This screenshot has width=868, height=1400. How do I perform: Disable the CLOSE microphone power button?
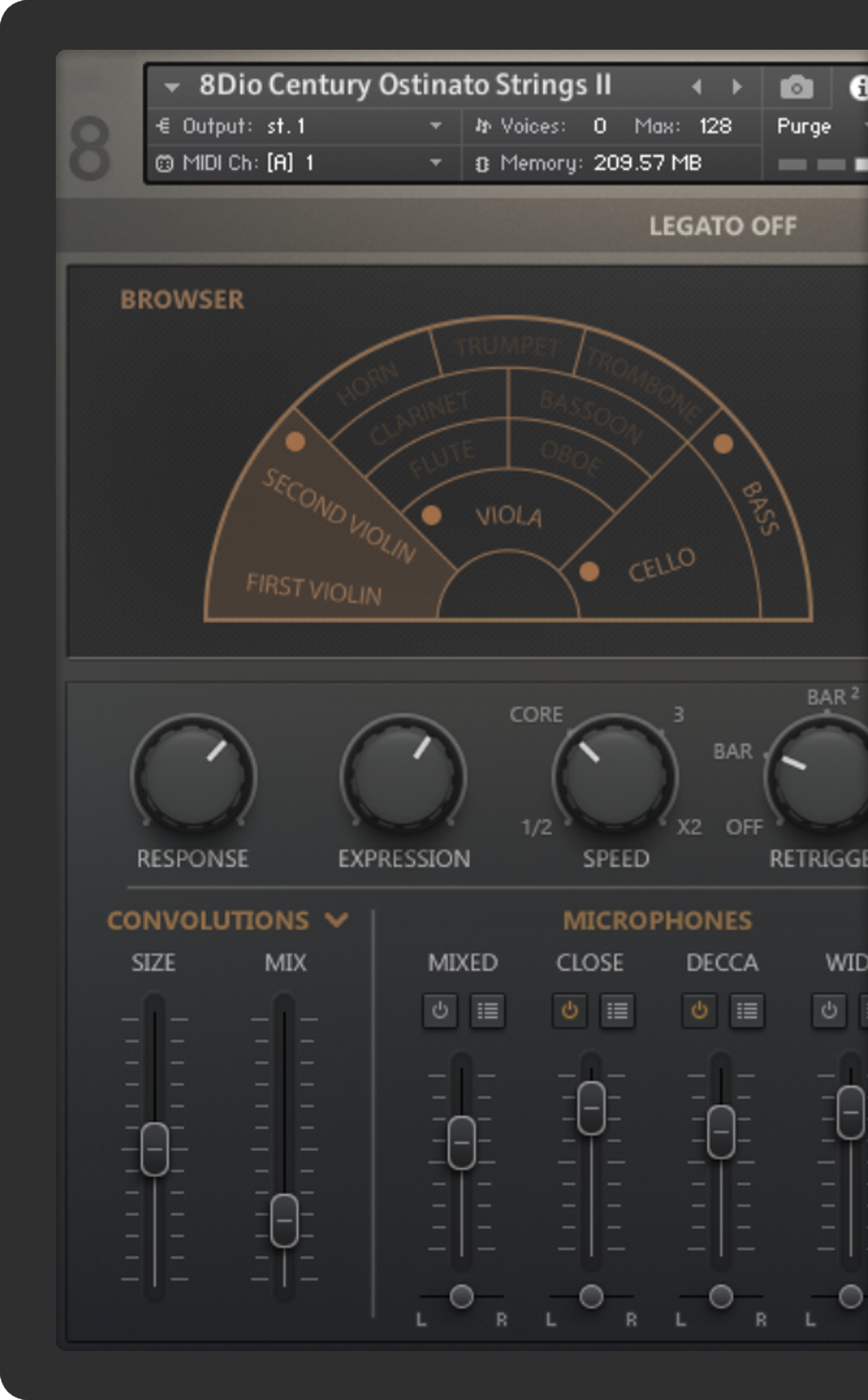(570, 1011)
